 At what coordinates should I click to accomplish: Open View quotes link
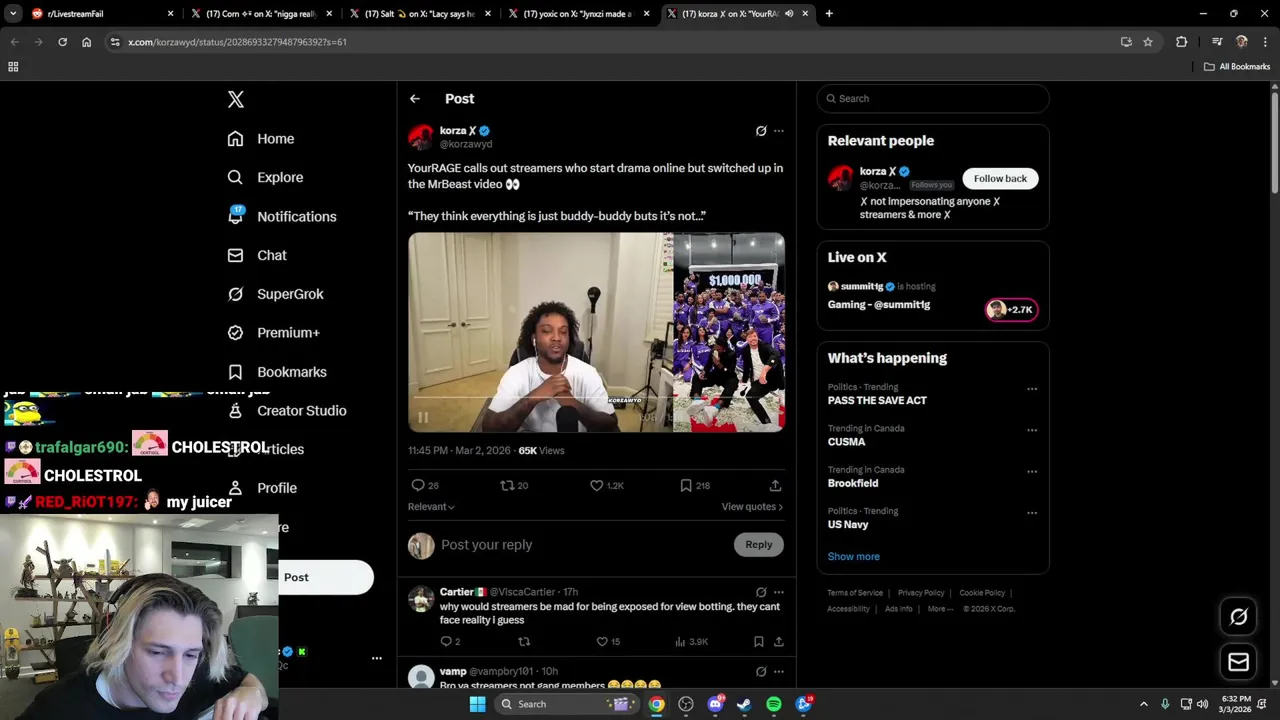point(752,507)
